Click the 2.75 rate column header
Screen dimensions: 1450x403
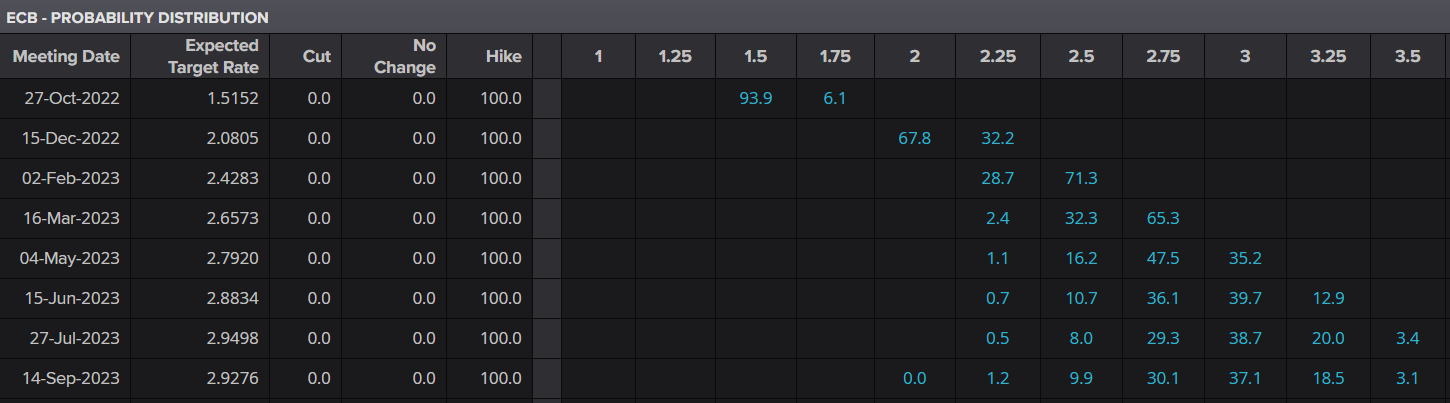point(1163,57)
